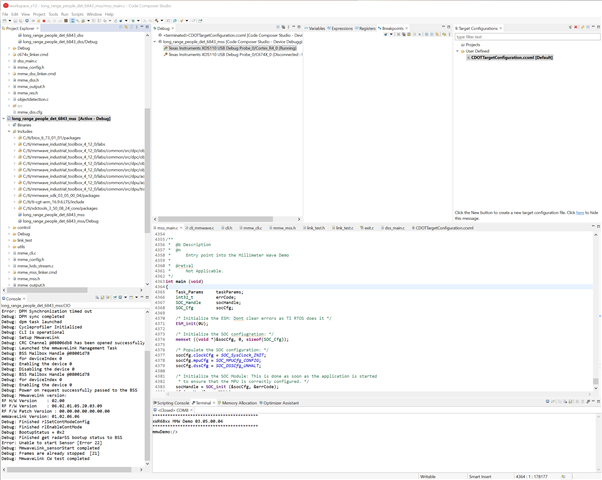The image size is (602, 480).
Task: Click the Debug view horizontal scrollbar
Action: coord(216,219)
